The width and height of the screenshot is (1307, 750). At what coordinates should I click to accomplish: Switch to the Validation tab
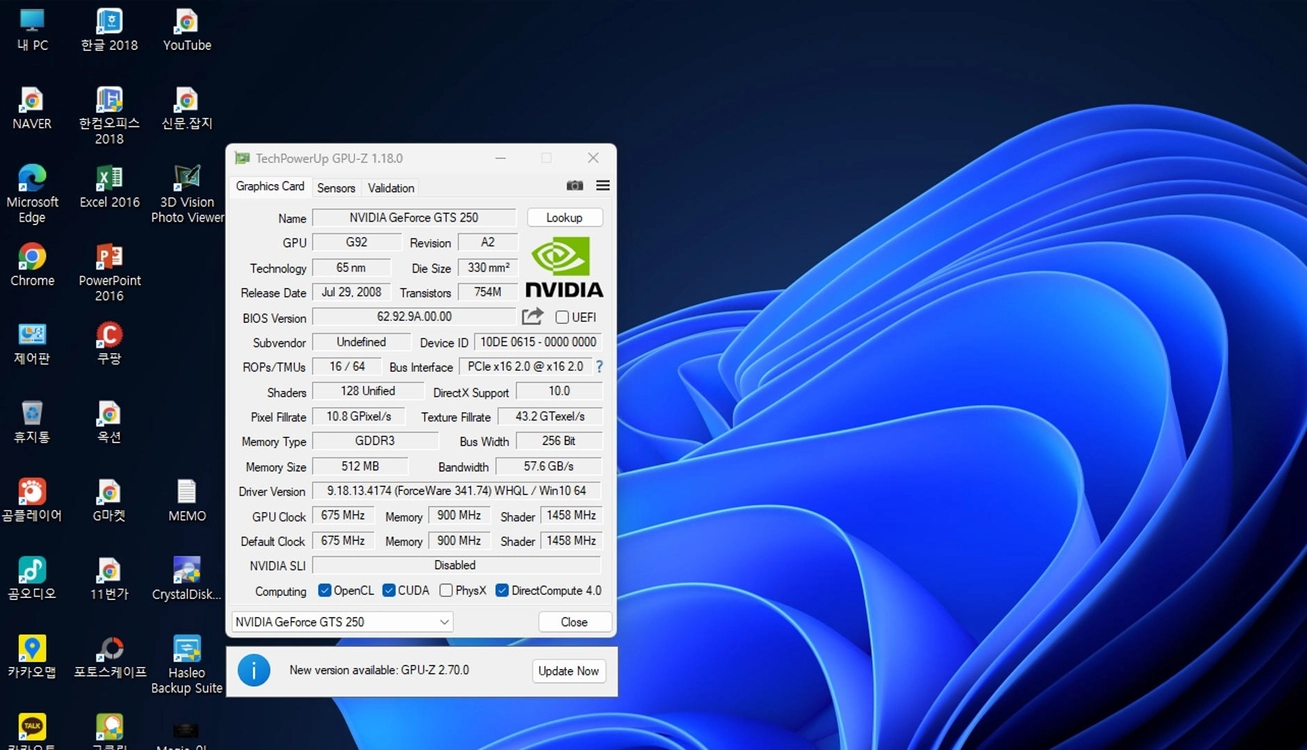(x=391, y=188)
